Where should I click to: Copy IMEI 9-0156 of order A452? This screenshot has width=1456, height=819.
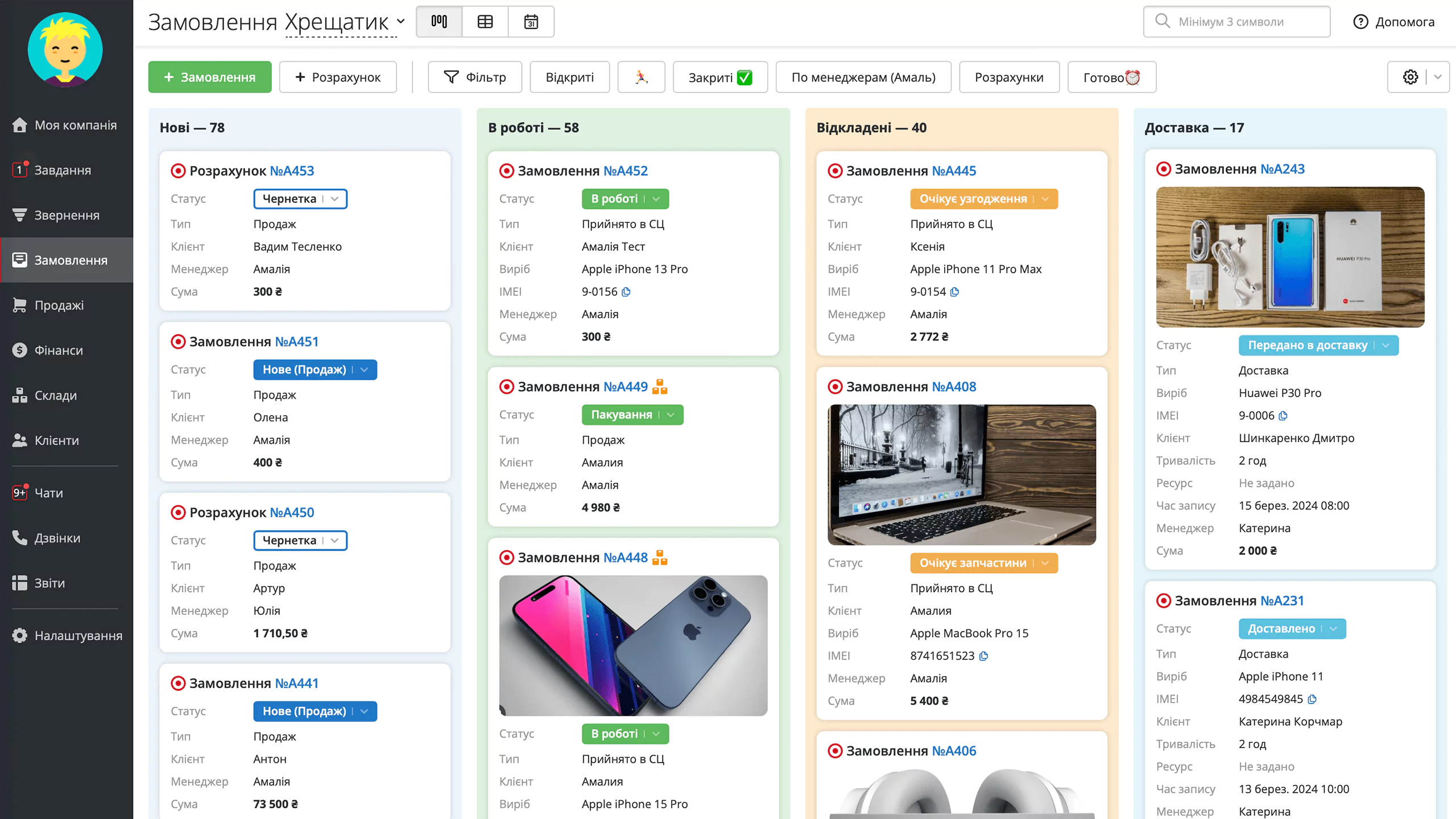[626, 292]
